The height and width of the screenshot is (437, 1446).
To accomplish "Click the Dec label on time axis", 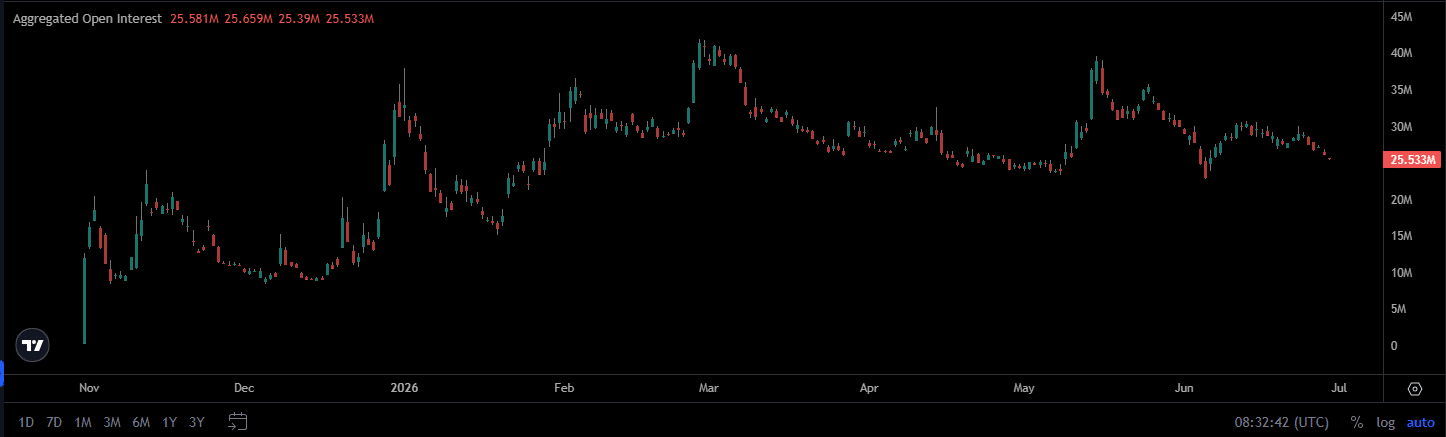I will [x=243, y=387].
